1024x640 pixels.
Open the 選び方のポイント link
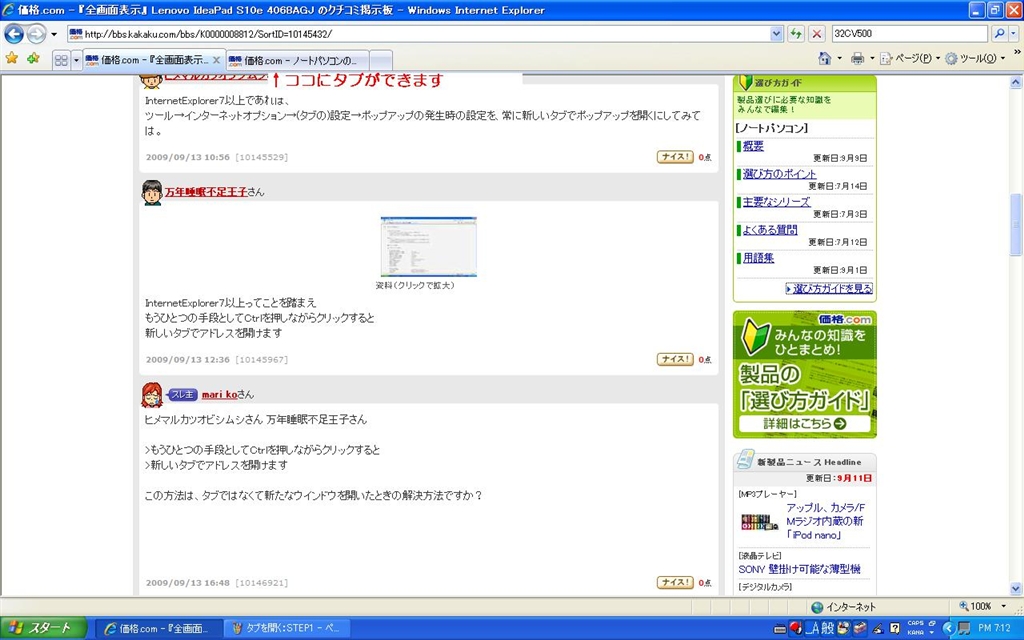point(779,174)
